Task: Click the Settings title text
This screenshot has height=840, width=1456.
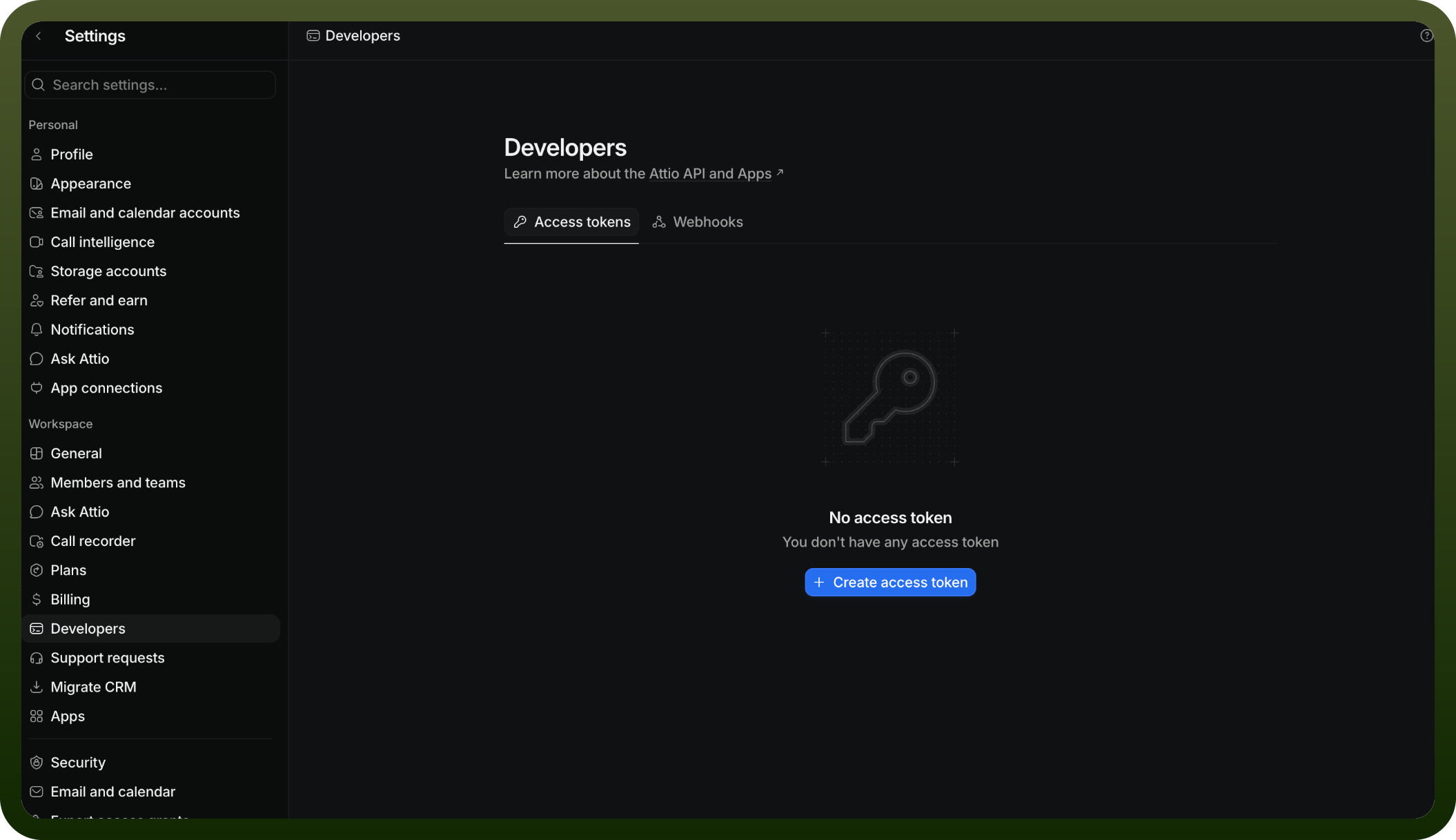Action: pos(95,36)
